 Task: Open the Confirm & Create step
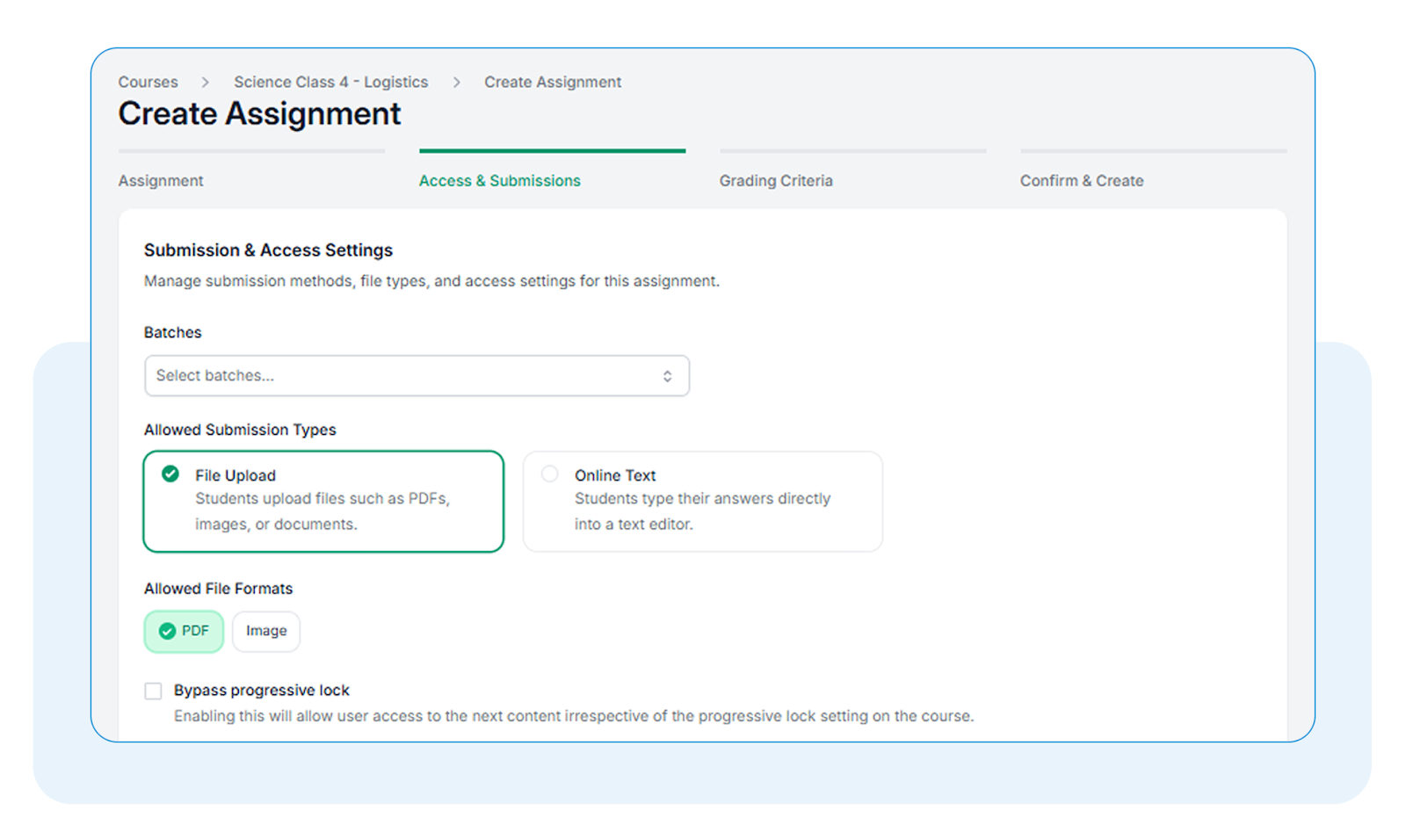pos(1082,180)
